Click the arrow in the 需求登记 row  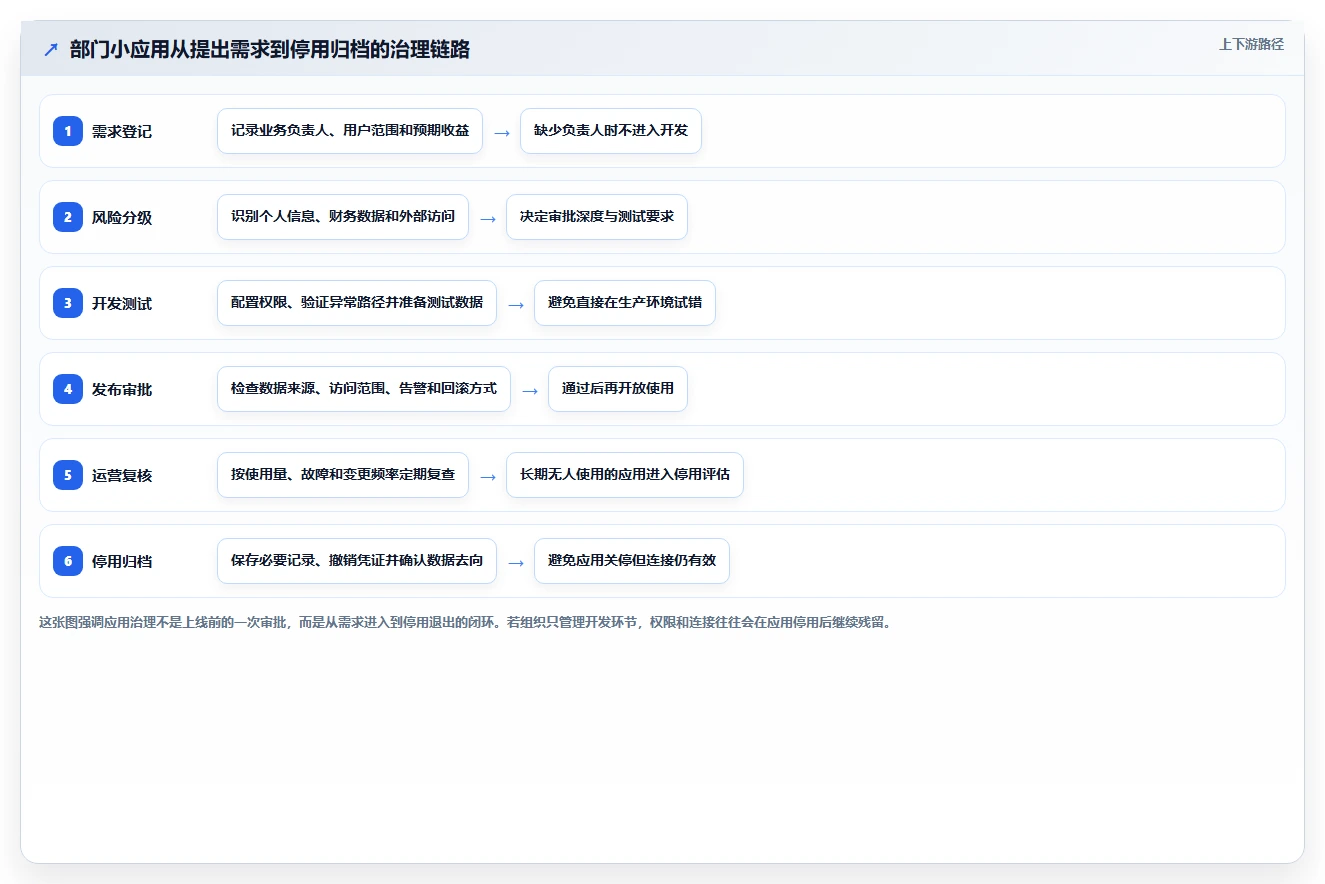point(502,132)
